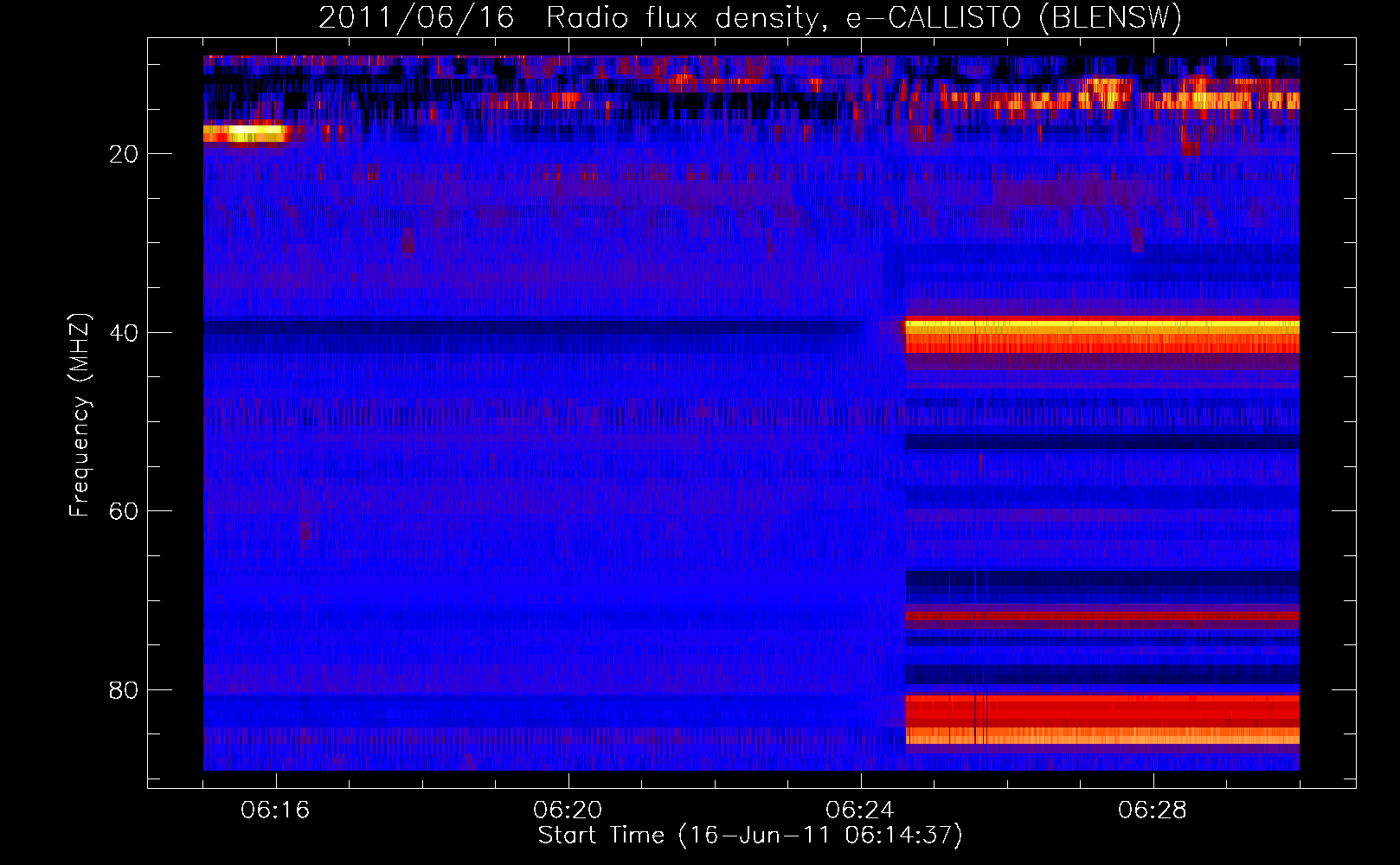The image size is (1400, 865).
Task: Click the 20 MHz frequency tick label
Action: [125, 154]
